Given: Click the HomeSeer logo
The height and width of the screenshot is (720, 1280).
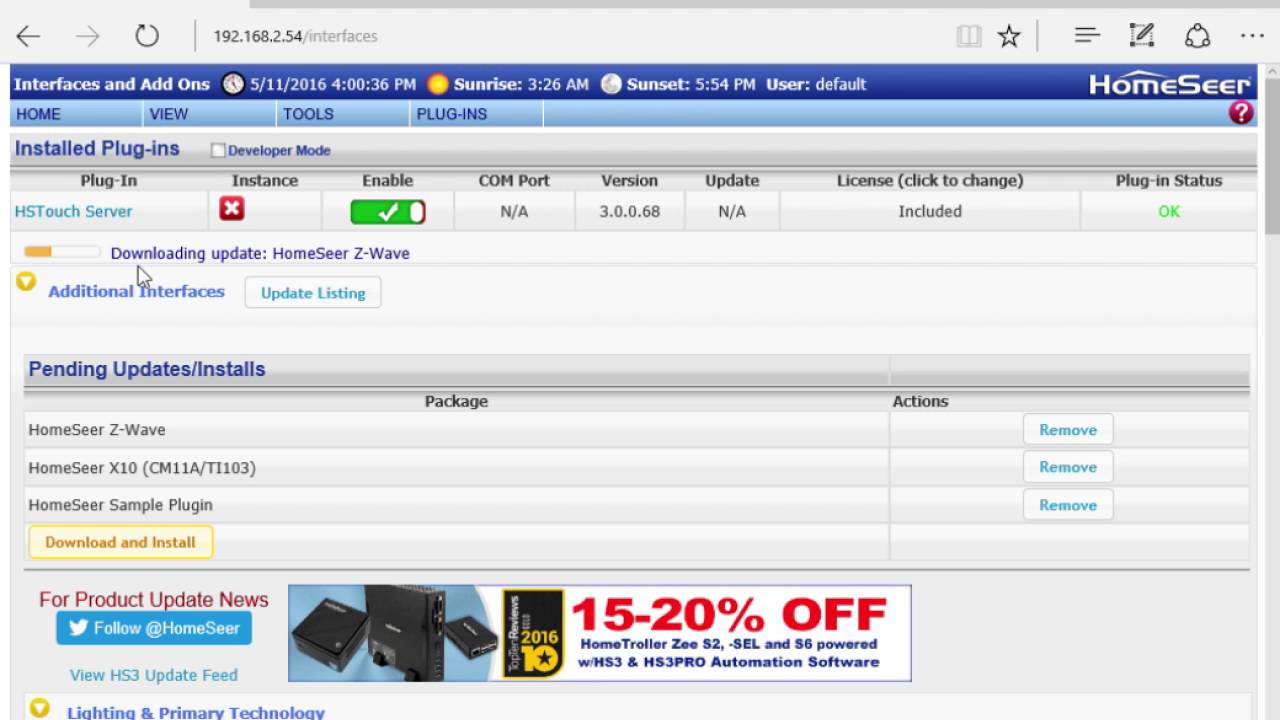Looking at the screenshot, I should coord(1170,85).
